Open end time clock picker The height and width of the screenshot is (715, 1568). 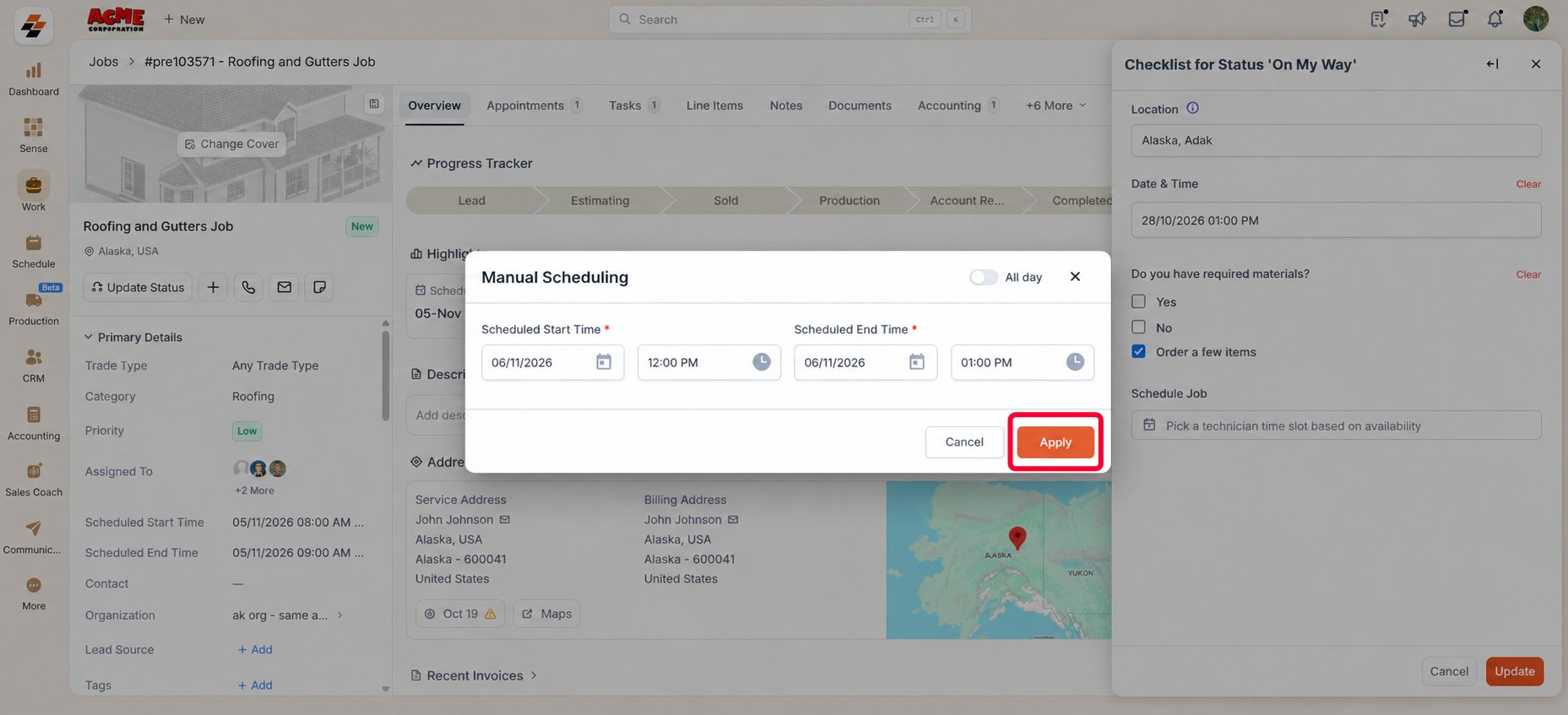(x=1075, y=362)
